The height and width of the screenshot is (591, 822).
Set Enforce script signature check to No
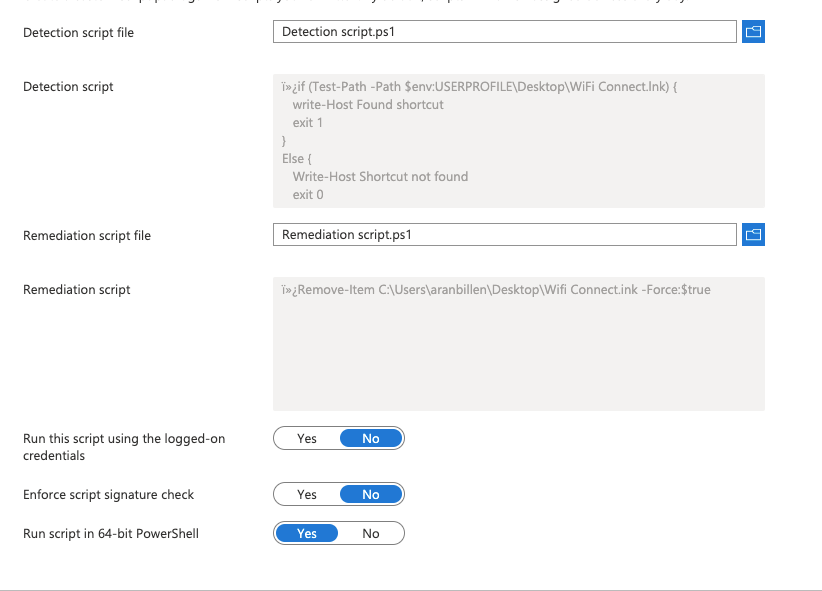(x=371, y=494)
